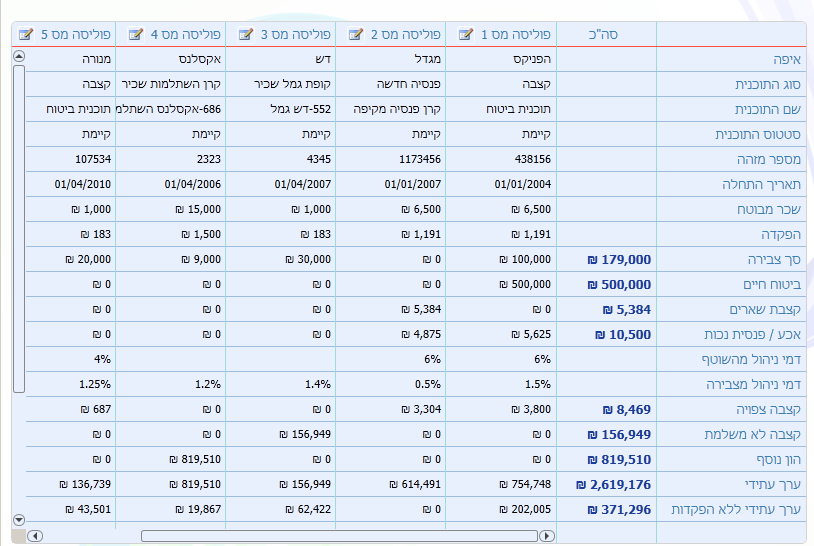Click the אקסלנס company cell
The width and height of the screenshot is (814, 546).
click(x=200, y=59)
